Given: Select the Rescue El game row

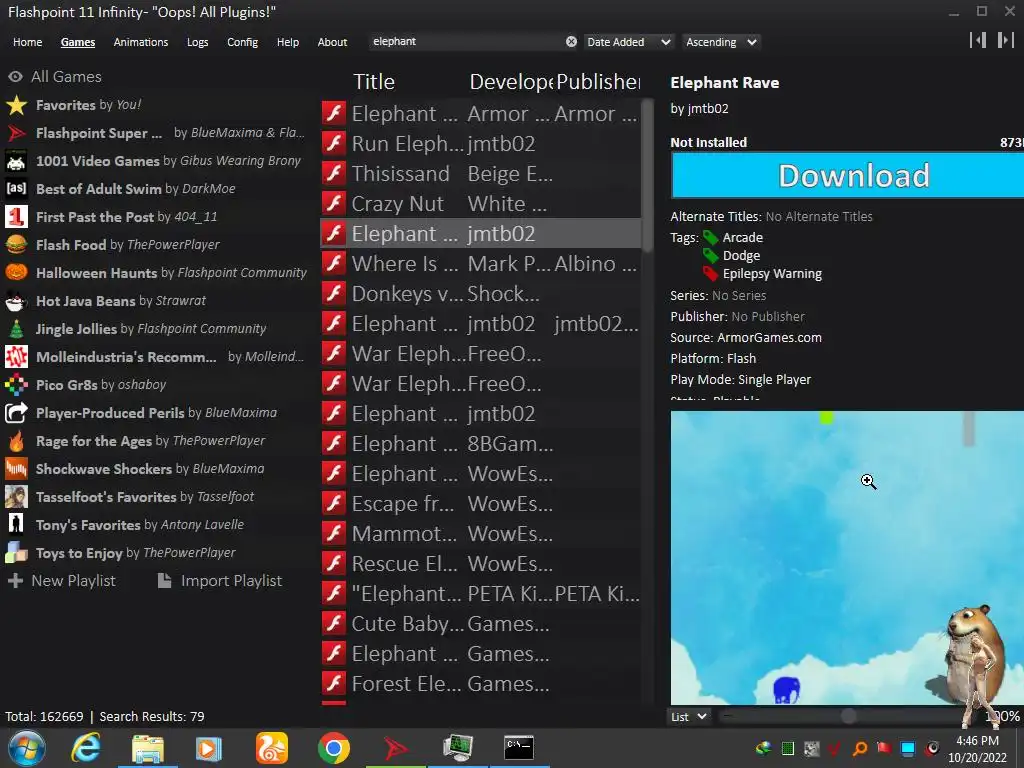Looking at the screenshot, I should [481, 564].
